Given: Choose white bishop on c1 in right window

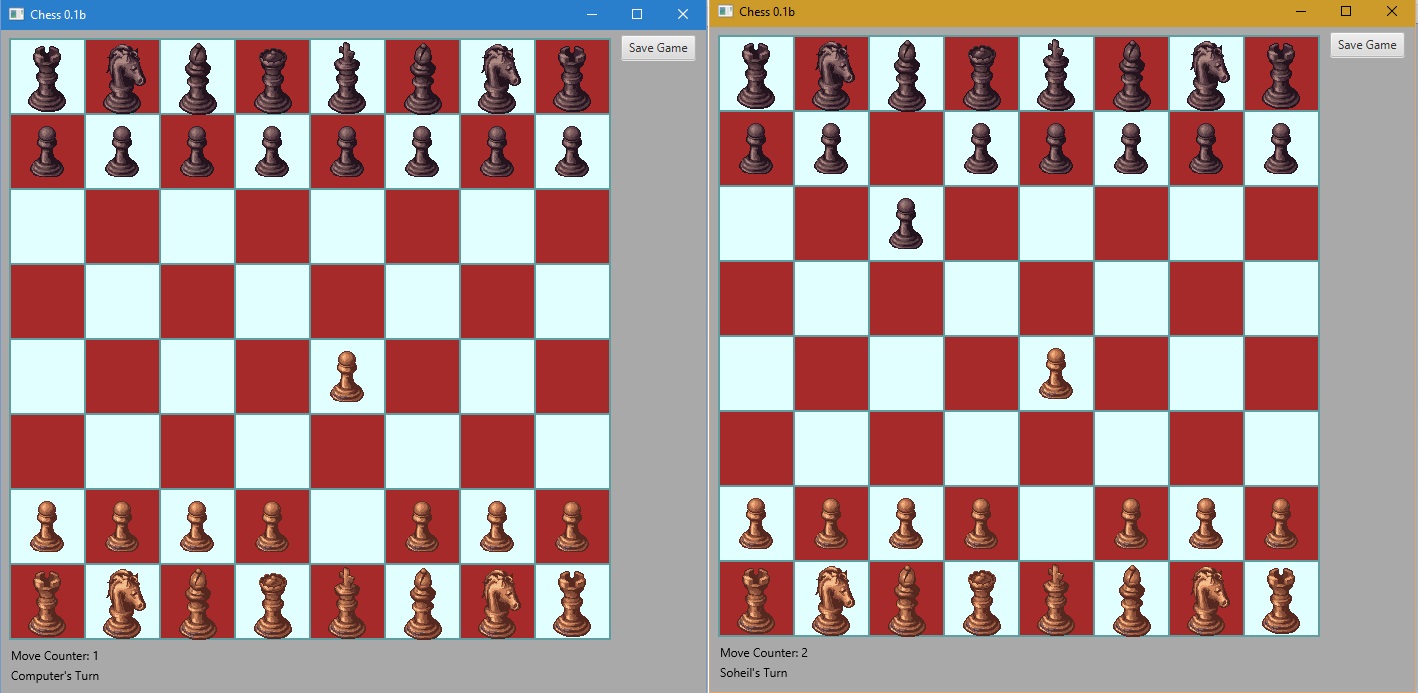Looking at the screenshot, I should [x=906, y=600].
